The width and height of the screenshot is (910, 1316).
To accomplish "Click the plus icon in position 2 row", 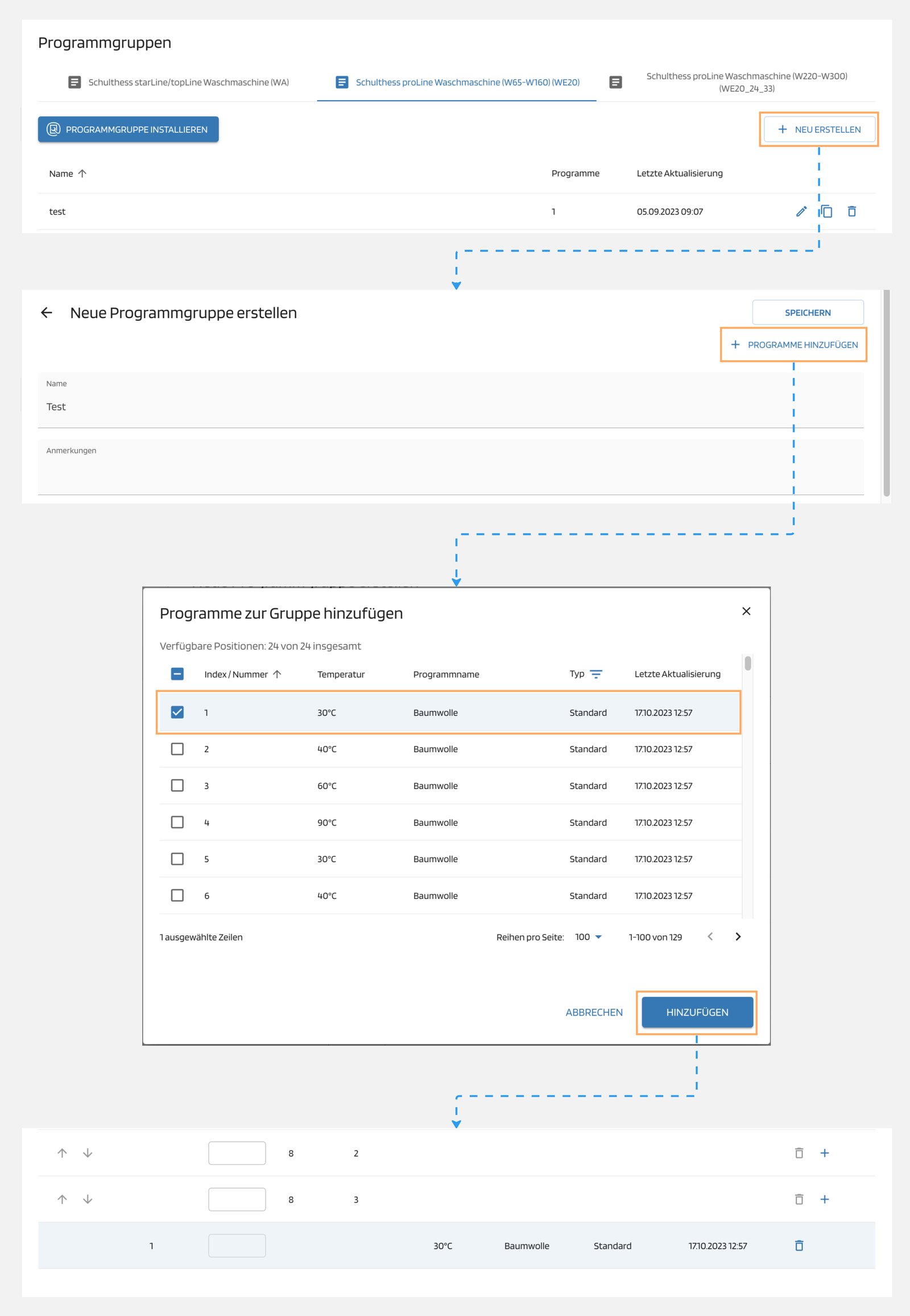I will point(824,1153).
